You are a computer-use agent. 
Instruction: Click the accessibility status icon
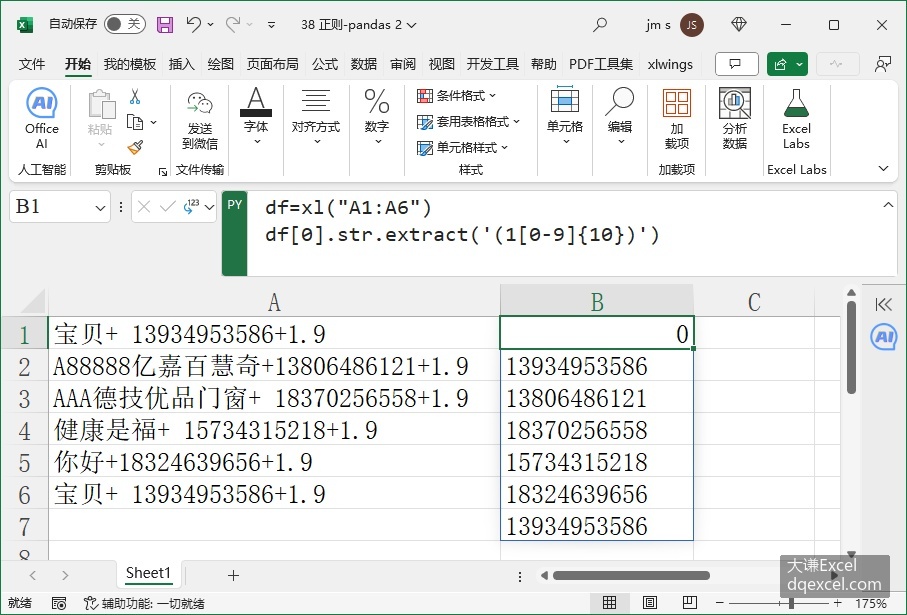[x=90, y=603]
